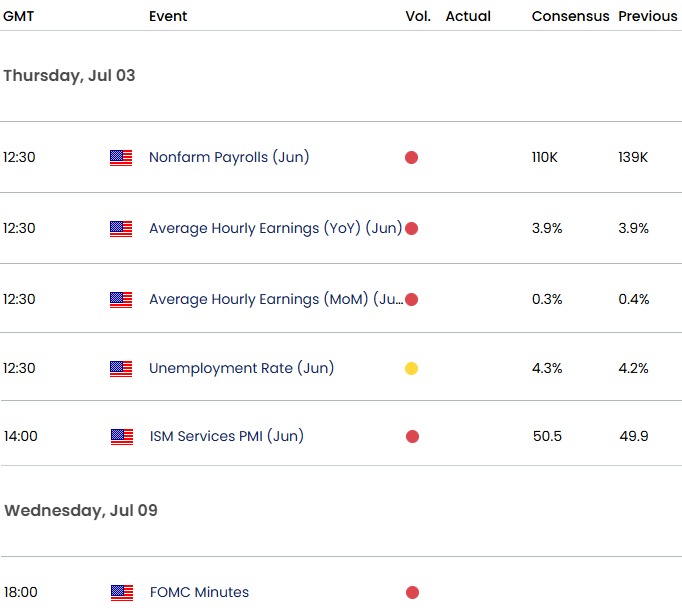Click the US flag beside ISM Services PMI
The height and width of the screenshot is (611, 682).
pyautogui.click(x=121, y=436)
